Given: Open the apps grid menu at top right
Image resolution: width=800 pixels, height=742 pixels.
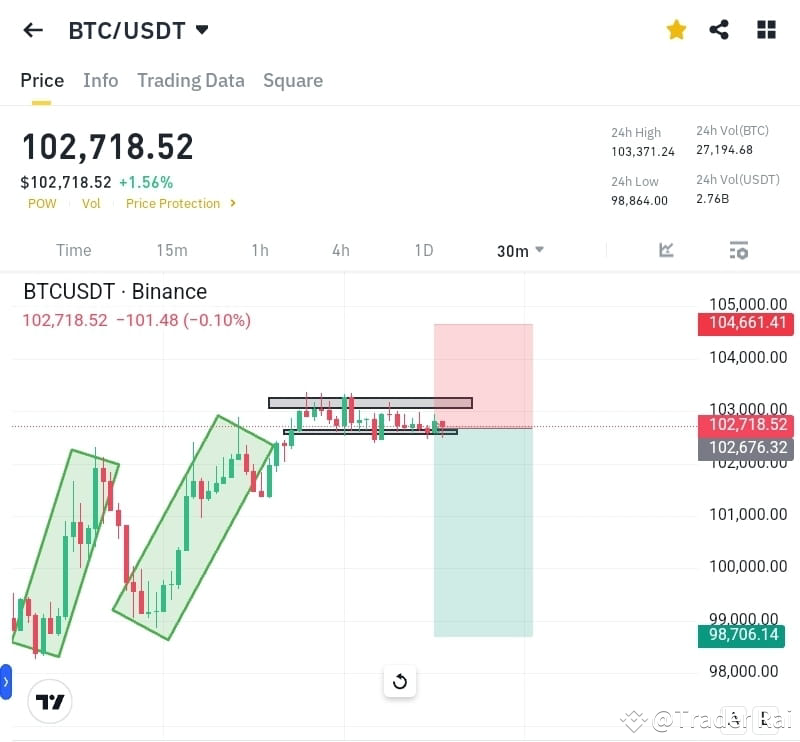Looking at the screenshot, I should pyautogui.click(x=766, y=29).
